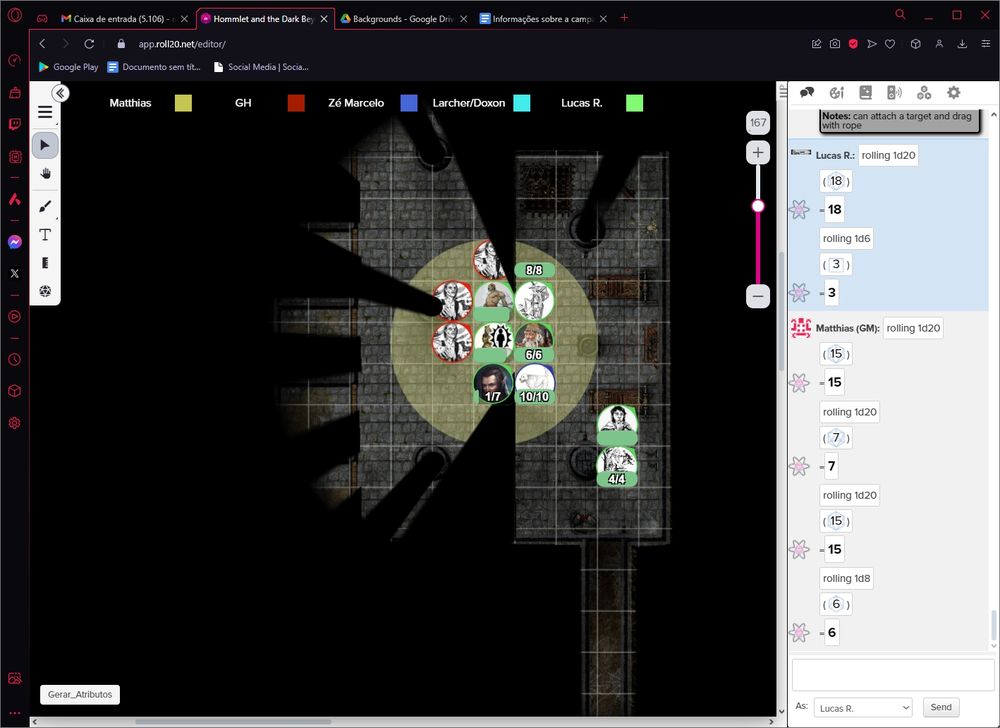Viewport: 1000px width, 728px height.
Task: Select the token showing 10/10
Action: 534,383
